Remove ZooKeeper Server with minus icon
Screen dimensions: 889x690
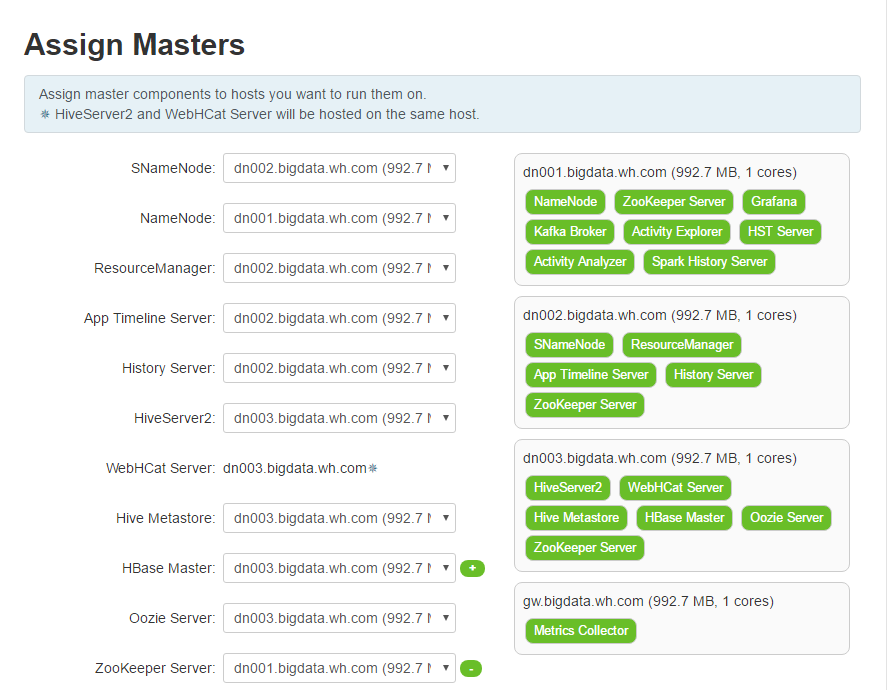tap(471, 668)
